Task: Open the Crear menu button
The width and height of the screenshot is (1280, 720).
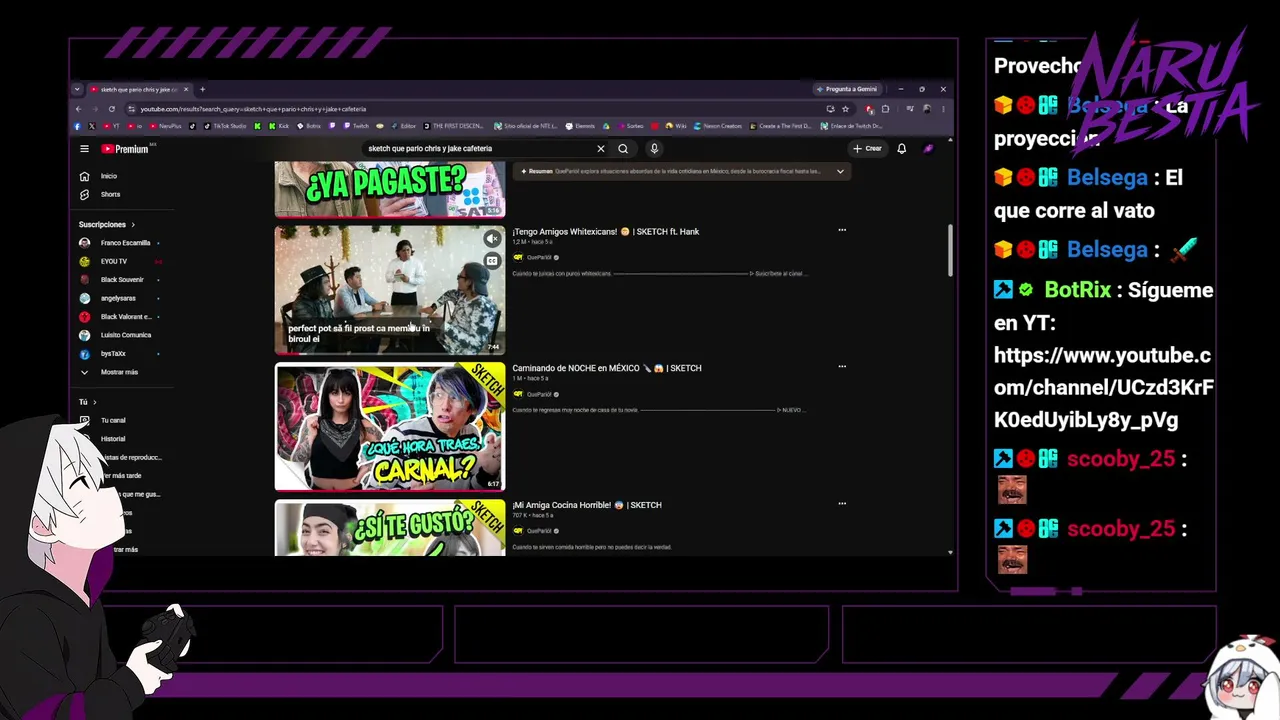Action: click(867, 149)
